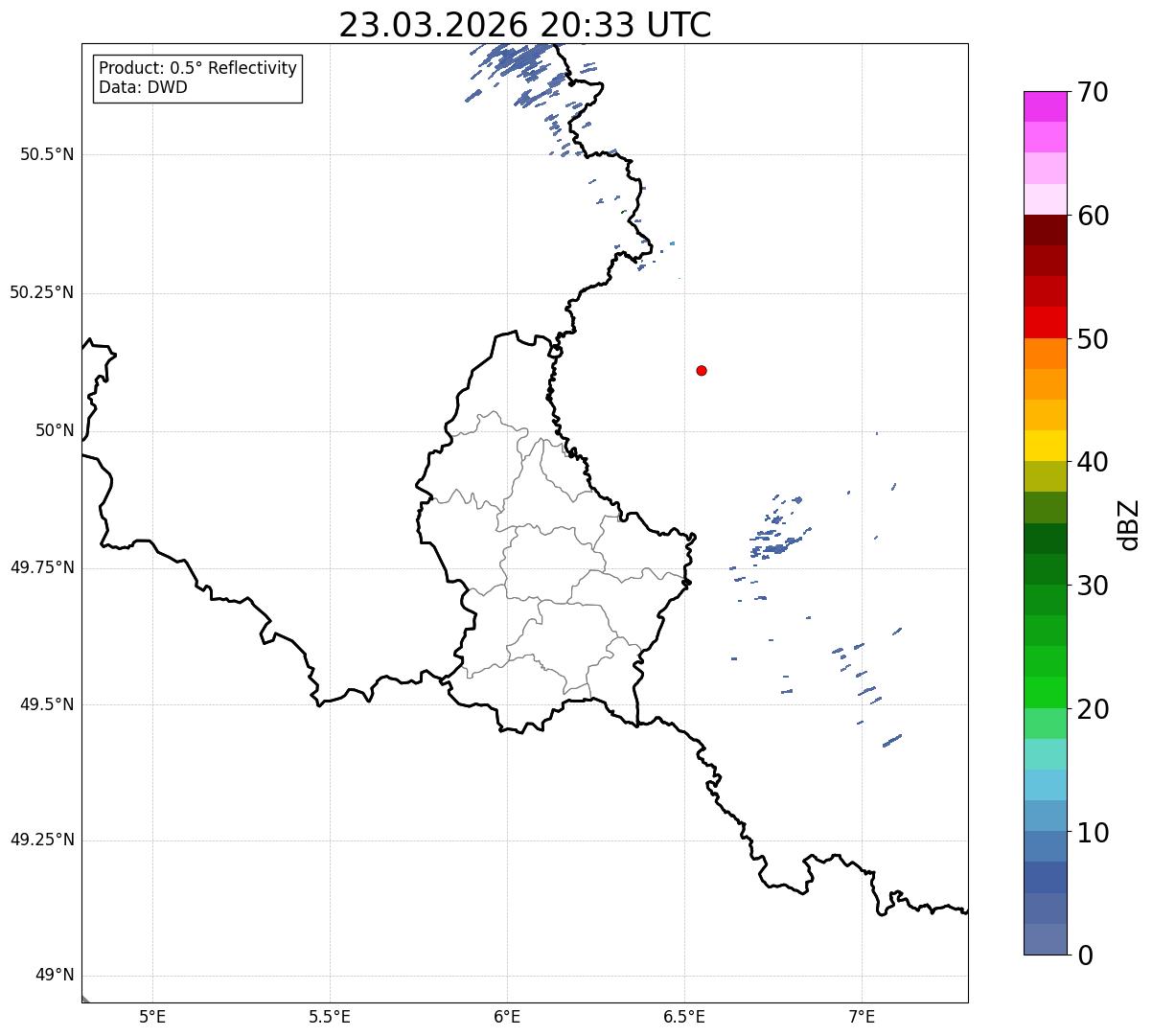Click the bright green colorbar segment above 20
Image resolution: width=1152 pixels, height=1036 pixels.
(x=1045, y=692)
